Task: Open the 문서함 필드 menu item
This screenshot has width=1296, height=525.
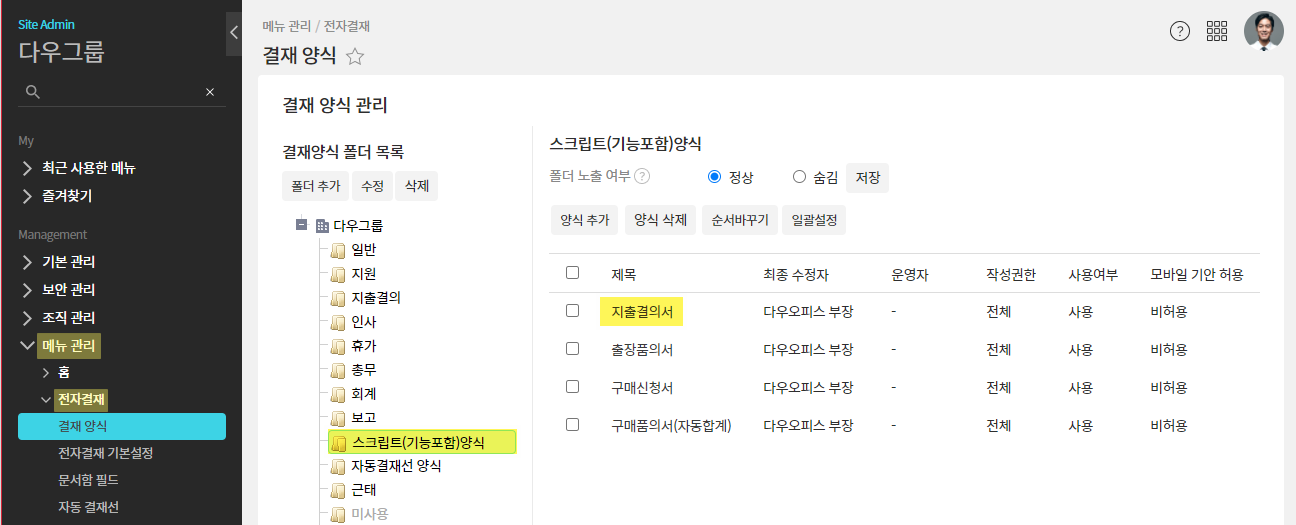Action: point(89,480)
